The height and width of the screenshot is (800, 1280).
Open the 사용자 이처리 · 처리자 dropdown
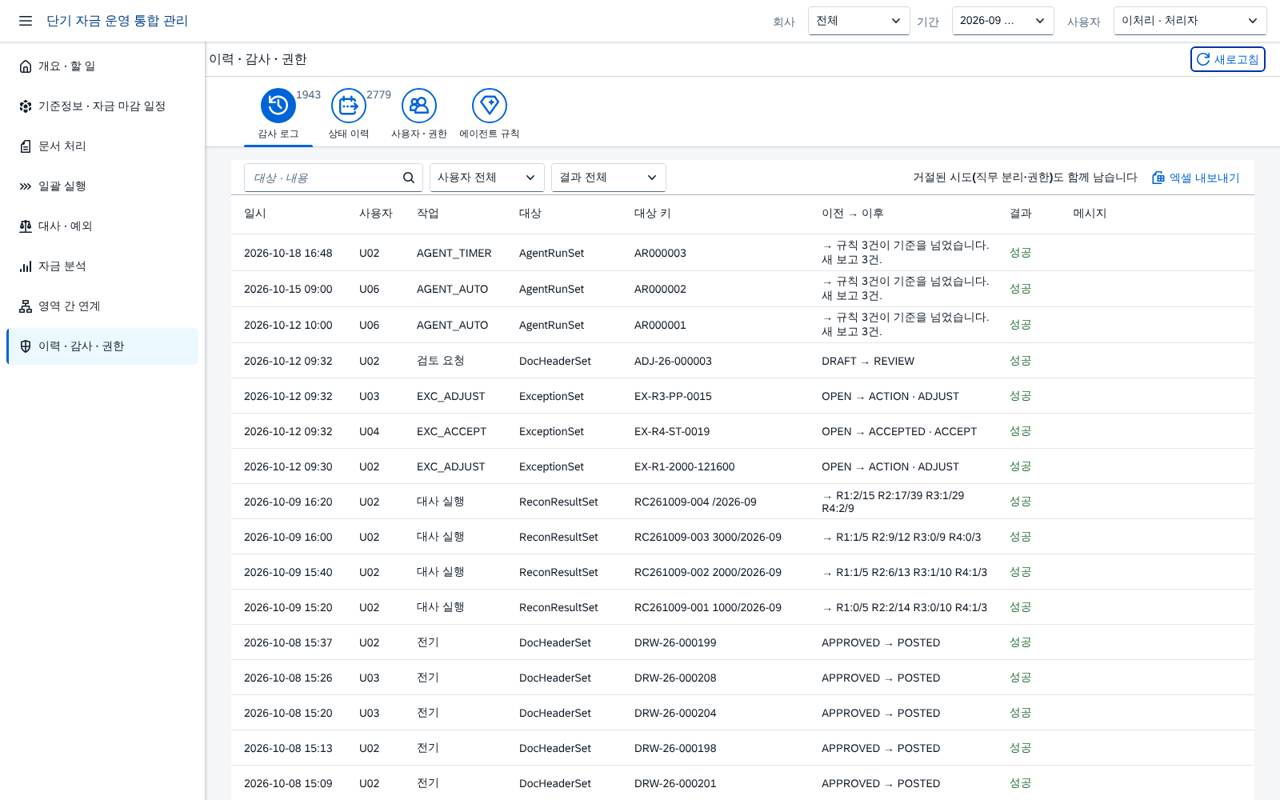point(1190,21)
